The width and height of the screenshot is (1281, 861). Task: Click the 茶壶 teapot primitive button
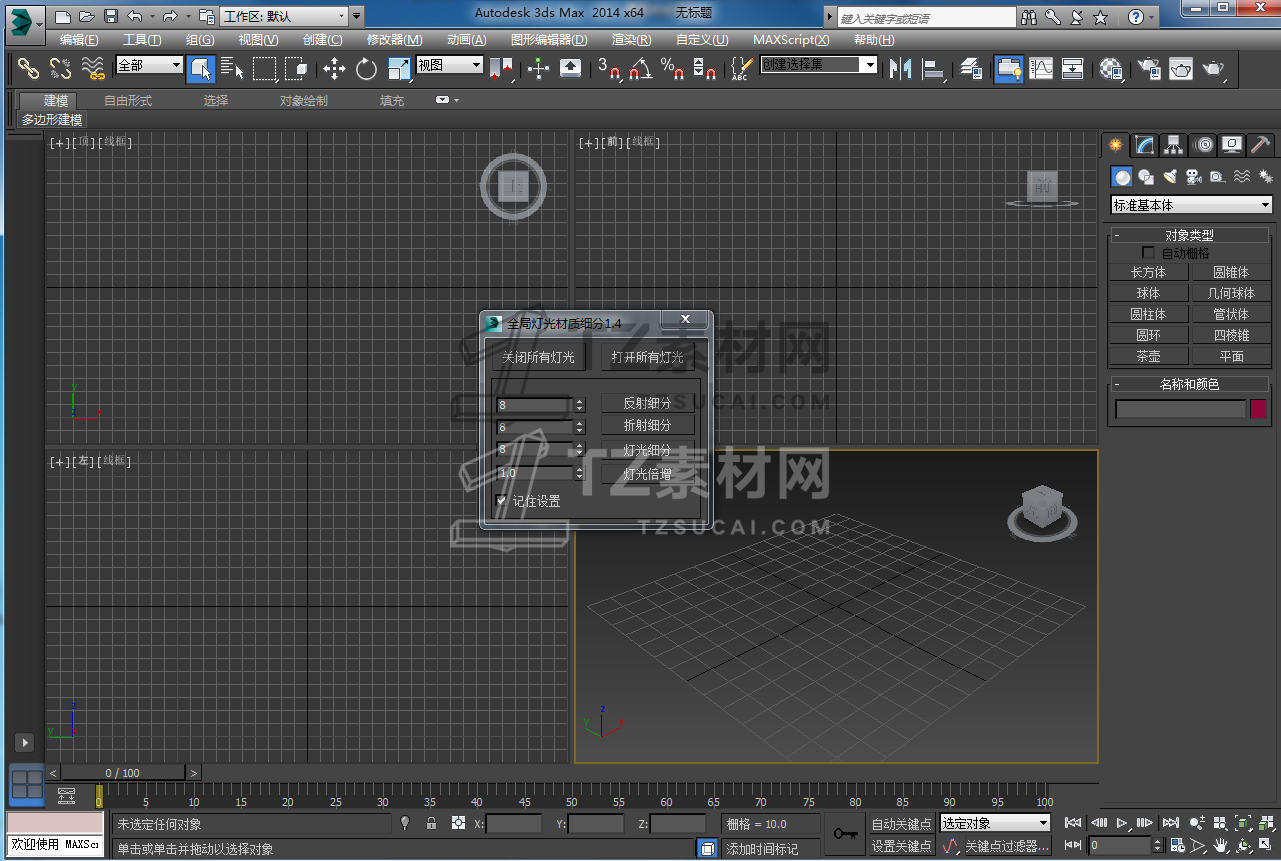1148,356
